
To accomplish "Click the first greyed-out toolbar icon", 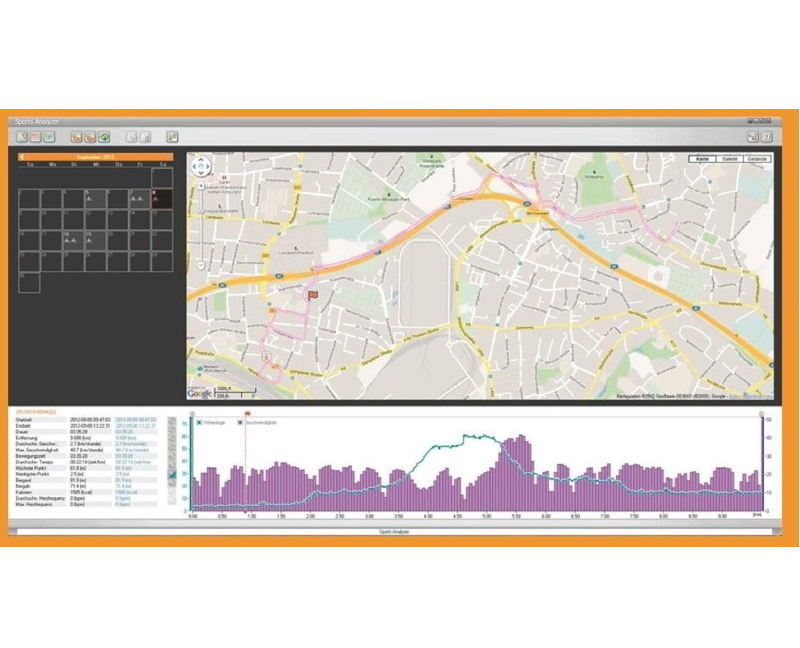I will pyautogui.click(x=132, y=137).
